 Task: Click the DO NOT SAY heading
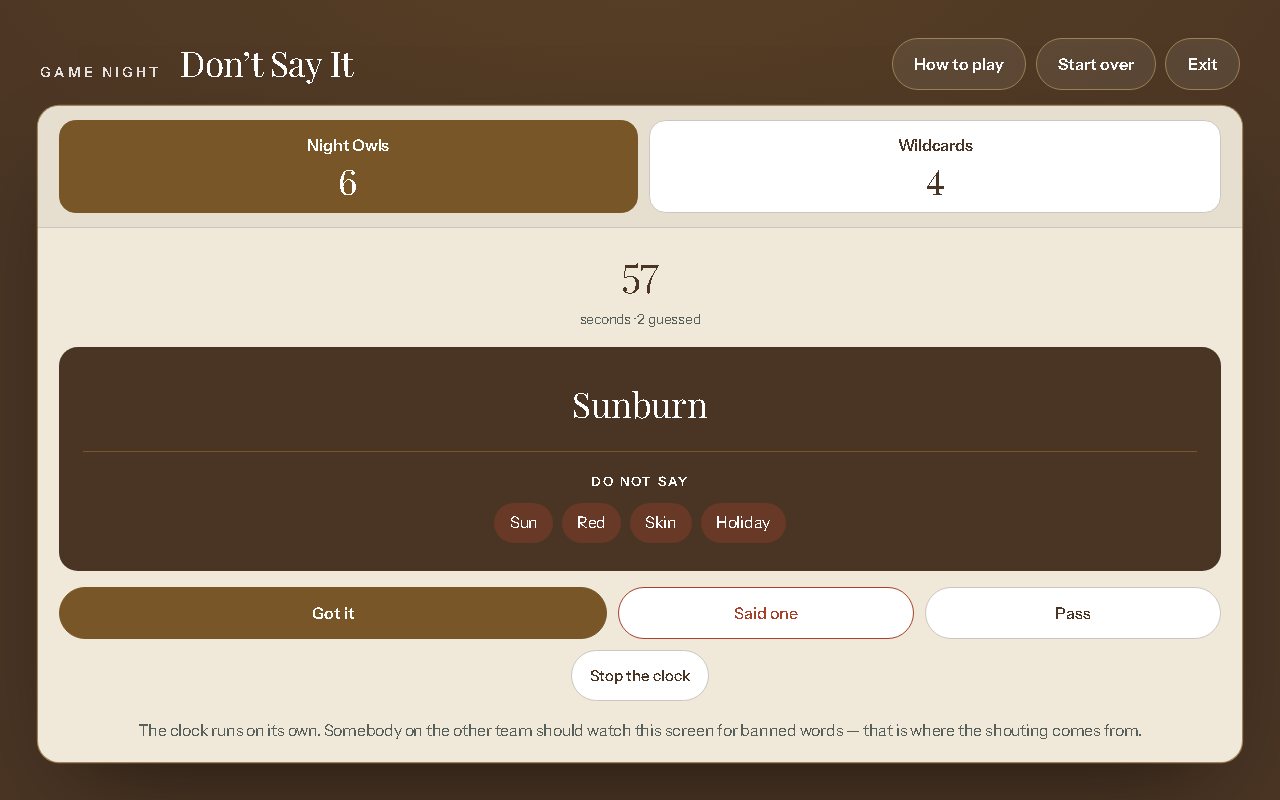[640, 481]
